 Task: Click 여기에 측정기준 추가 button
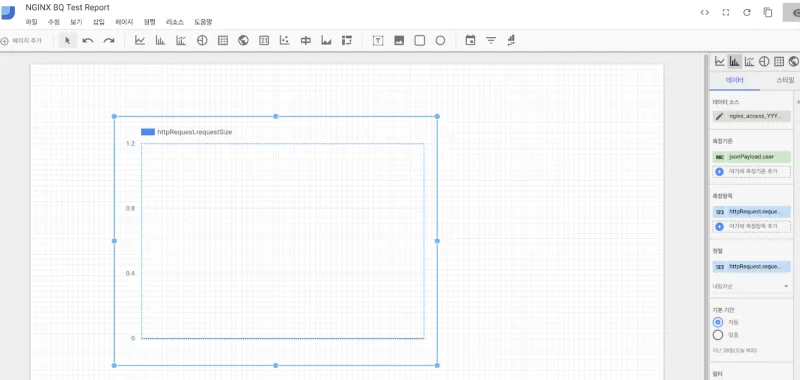[x=752, y=172]
